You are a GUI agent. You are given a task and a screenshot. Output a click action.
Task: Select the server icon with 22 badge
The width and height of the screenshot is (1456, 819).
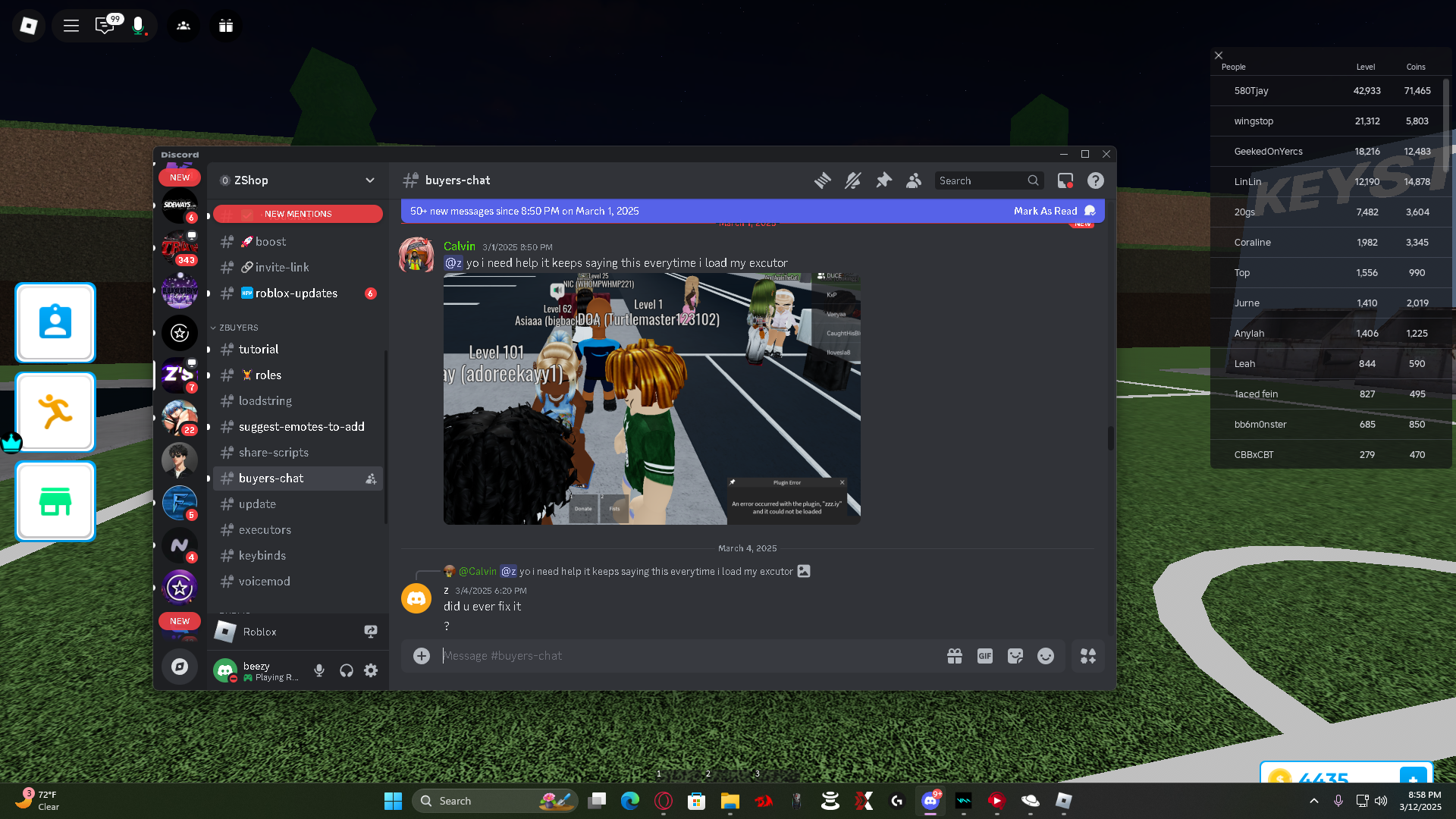click(x=180, y=418)
